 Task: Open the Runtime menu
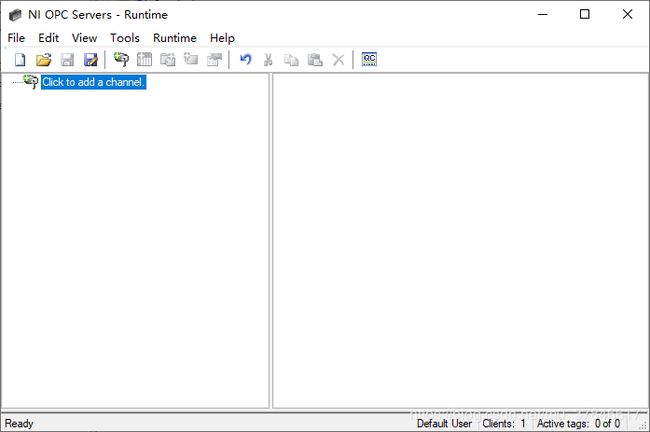tap(175, 38)
